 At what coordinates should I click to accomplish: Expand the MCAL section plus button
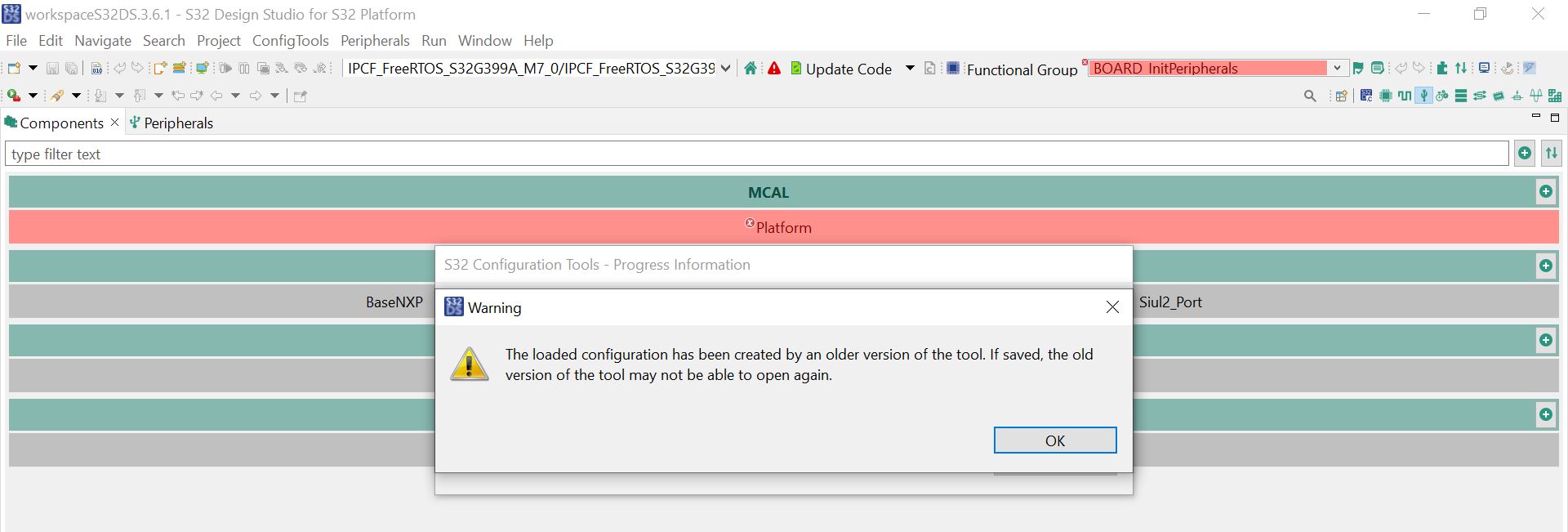(1545, 191)
